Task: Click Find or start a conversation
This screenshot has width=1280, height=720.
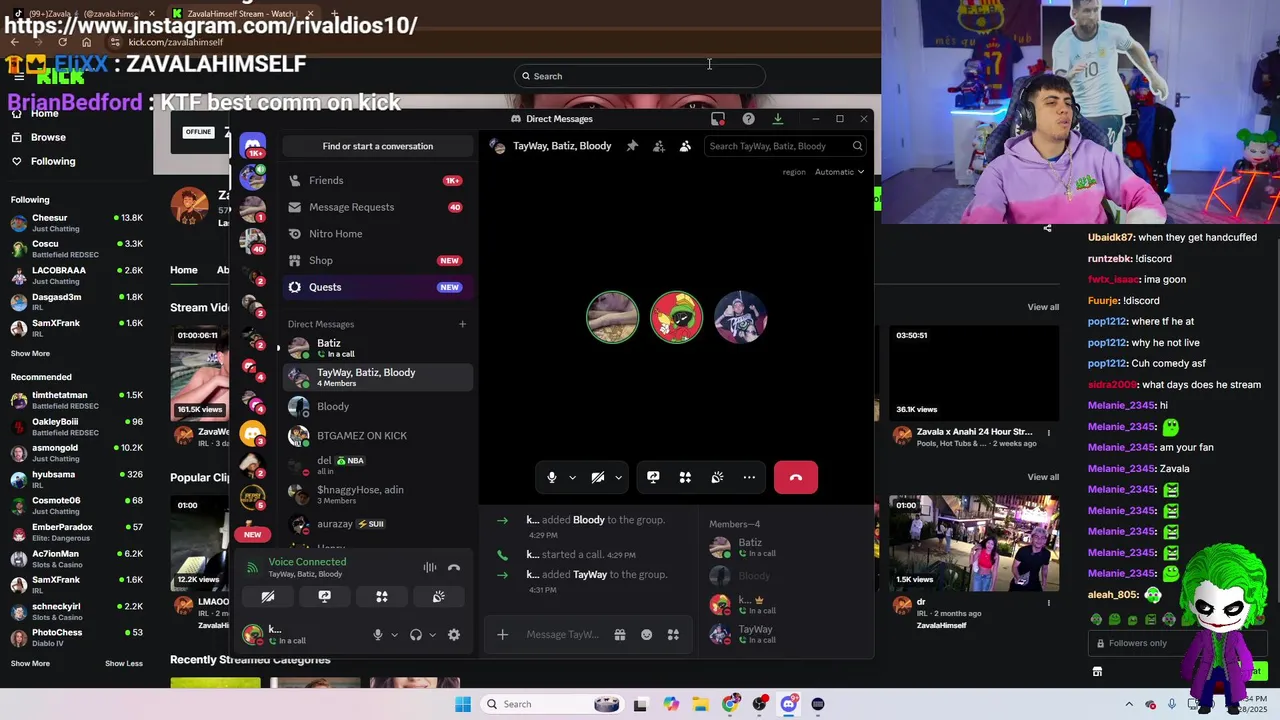Action: point(377,146)
